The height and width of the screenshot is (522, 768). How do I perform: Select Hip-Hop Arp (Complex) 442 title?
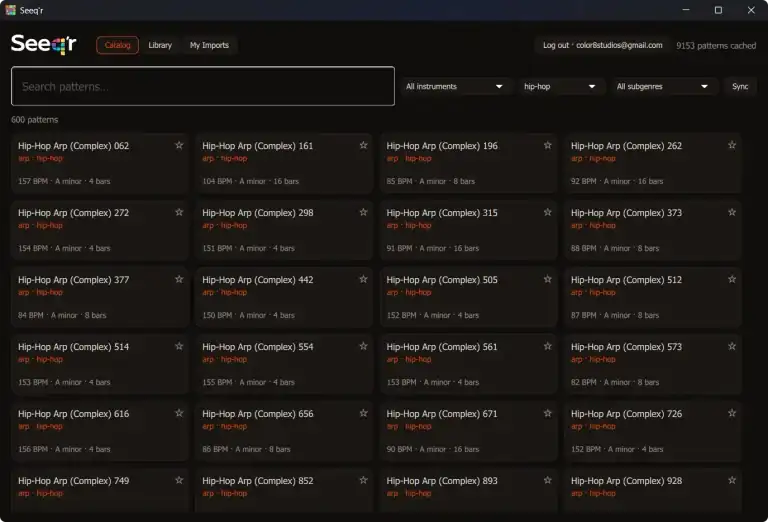pos(258,280)
